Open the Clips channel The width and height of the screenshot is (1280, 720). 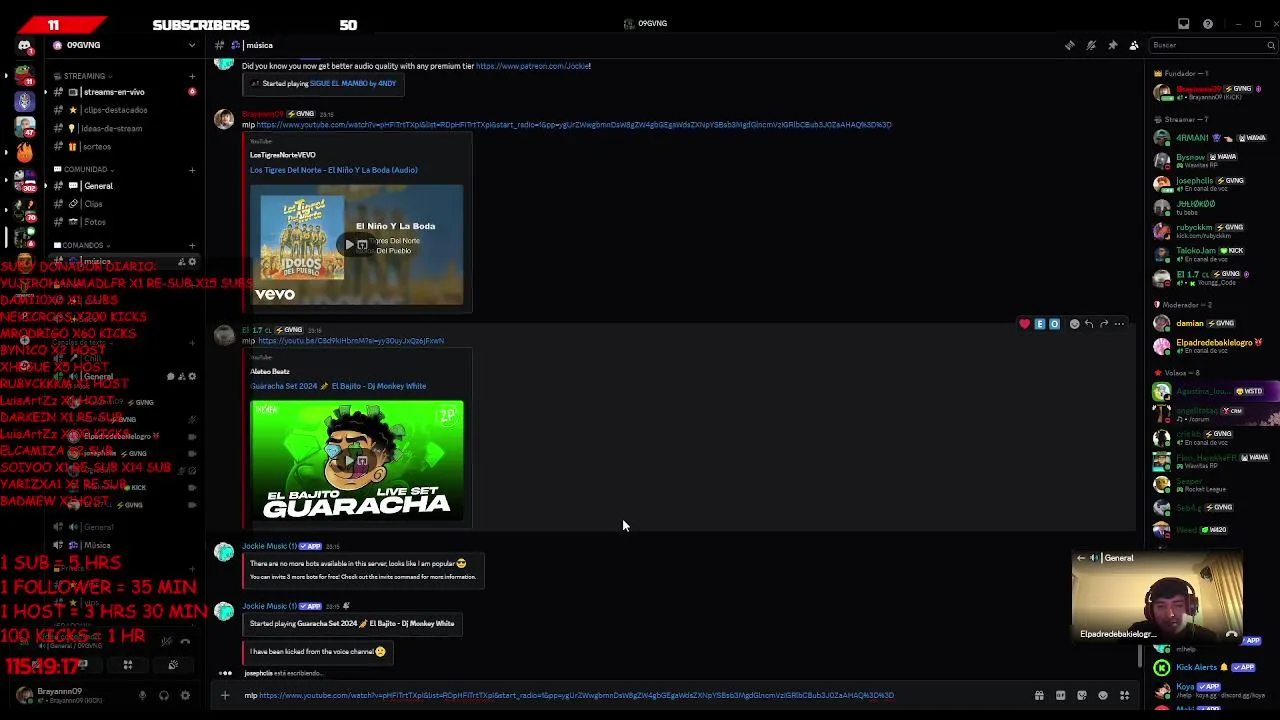(x=125, y=204)
